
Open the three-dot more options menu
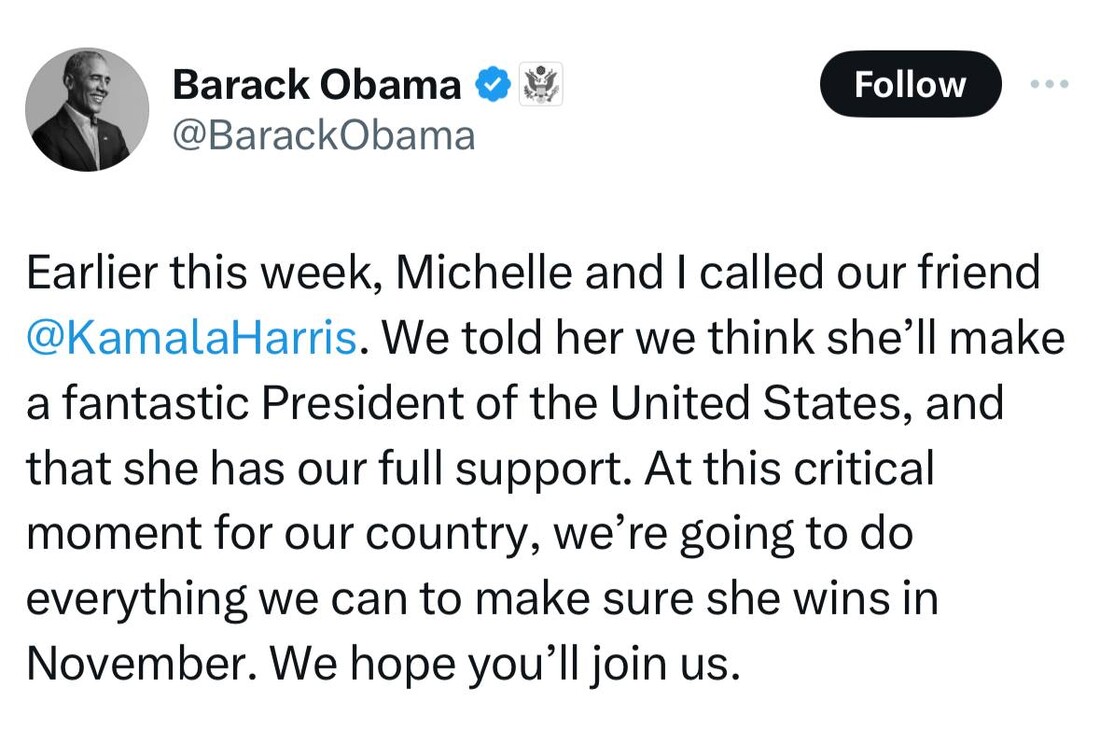click(x=1049, y=84)
